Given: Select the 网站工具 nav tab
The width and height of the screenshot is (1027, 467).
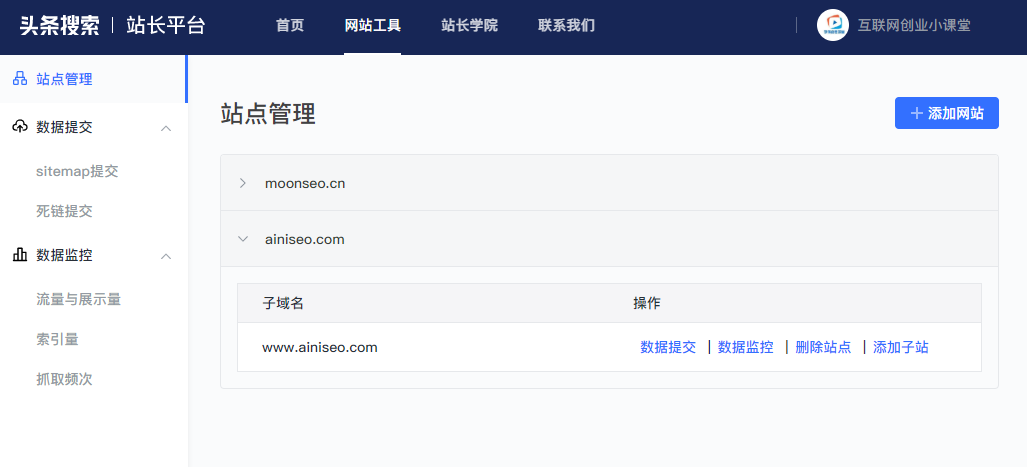Looking at the screenshot, I should pyautogui.click(x=373, y=26).
